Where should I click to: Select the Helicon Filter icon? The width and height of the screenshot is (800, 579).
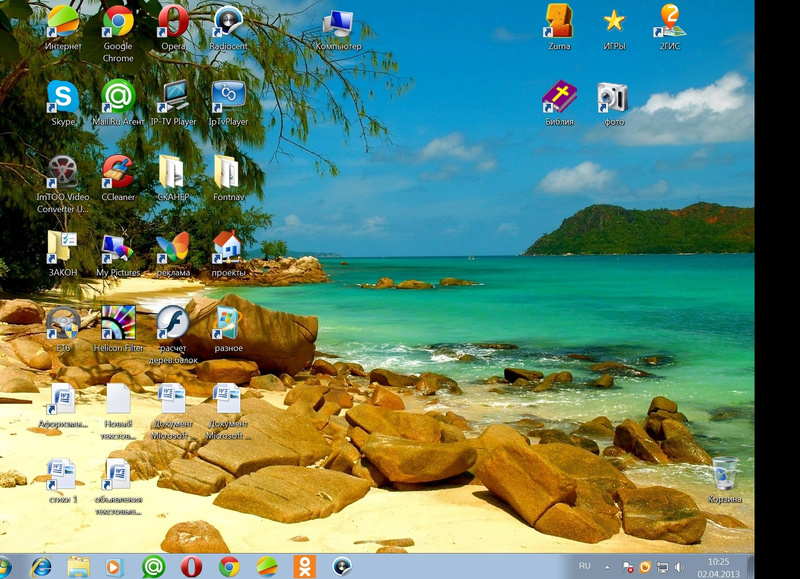pyautogui.click(x=119, y=323)
